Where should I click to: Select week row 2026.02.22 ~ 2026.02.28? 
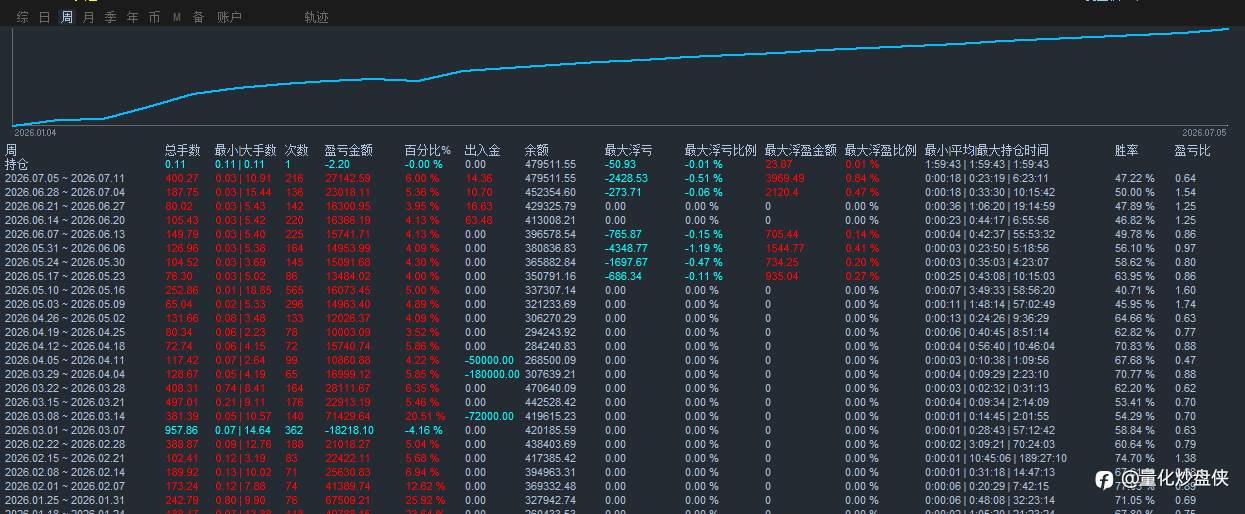[x=65, y=444]
